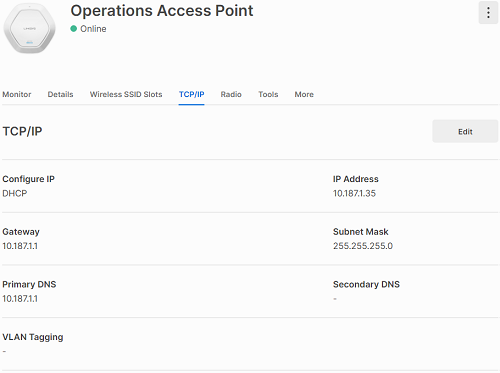Click the Subnet Mask value 255.255.255.0
The height and width of the screenshot is (373, 500).
pos(363,246)
